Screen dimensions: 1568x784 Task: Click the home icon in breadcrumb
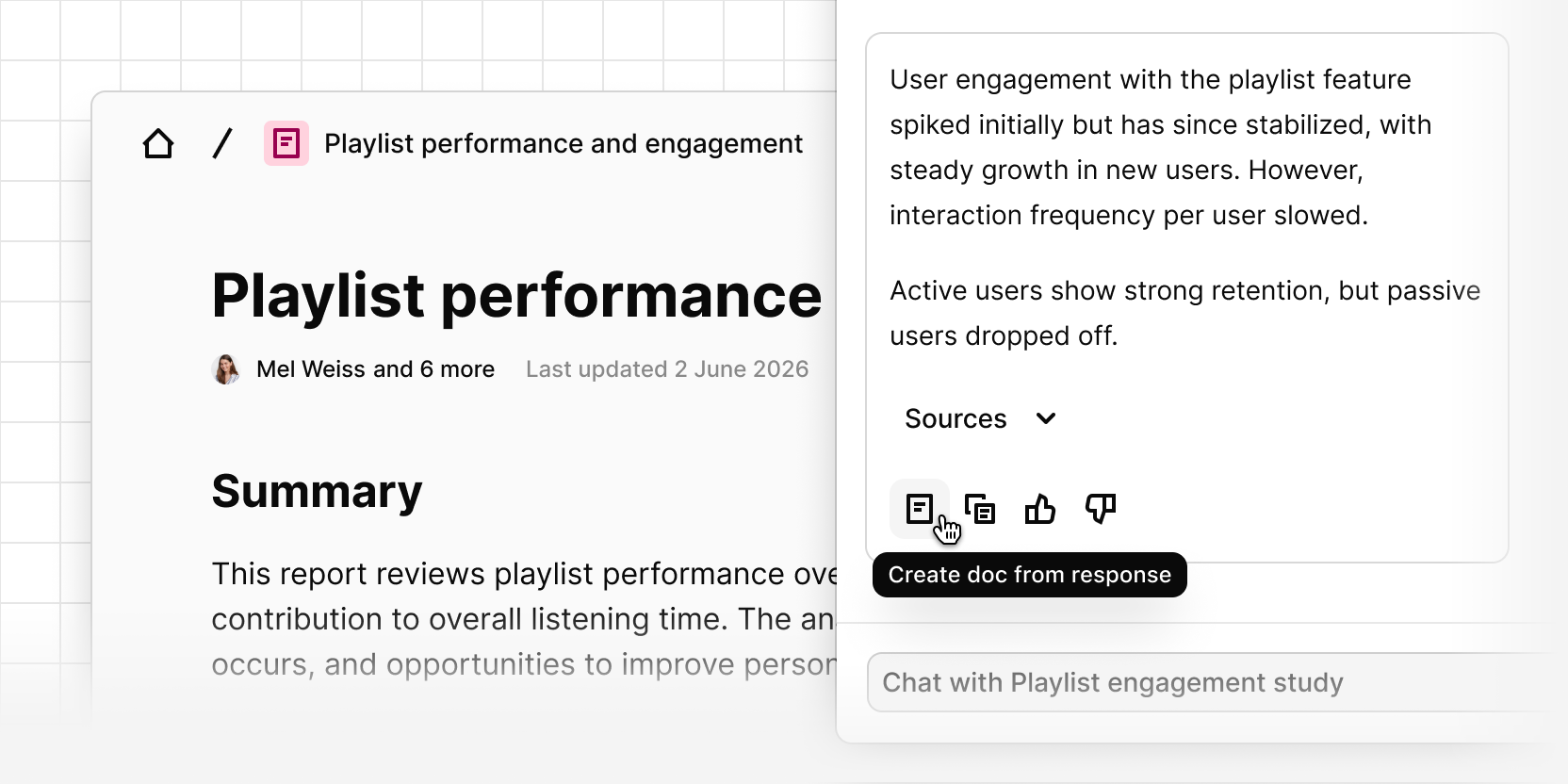click(158, 144)
